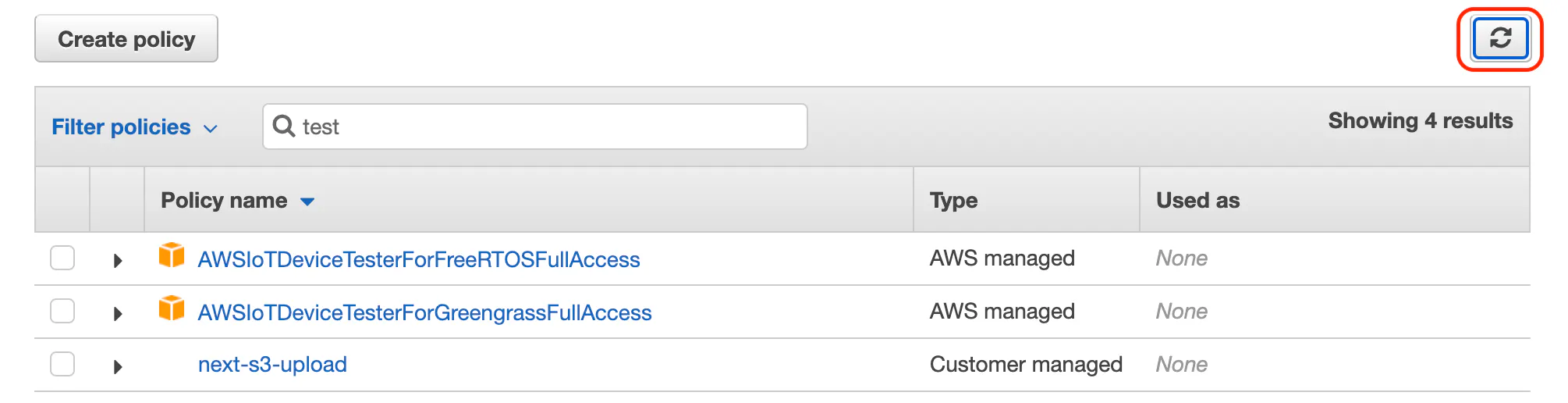Tick the next-s3-upload policy checkbox
Viewport: 1568px width, 403px height.
point(62,364)
